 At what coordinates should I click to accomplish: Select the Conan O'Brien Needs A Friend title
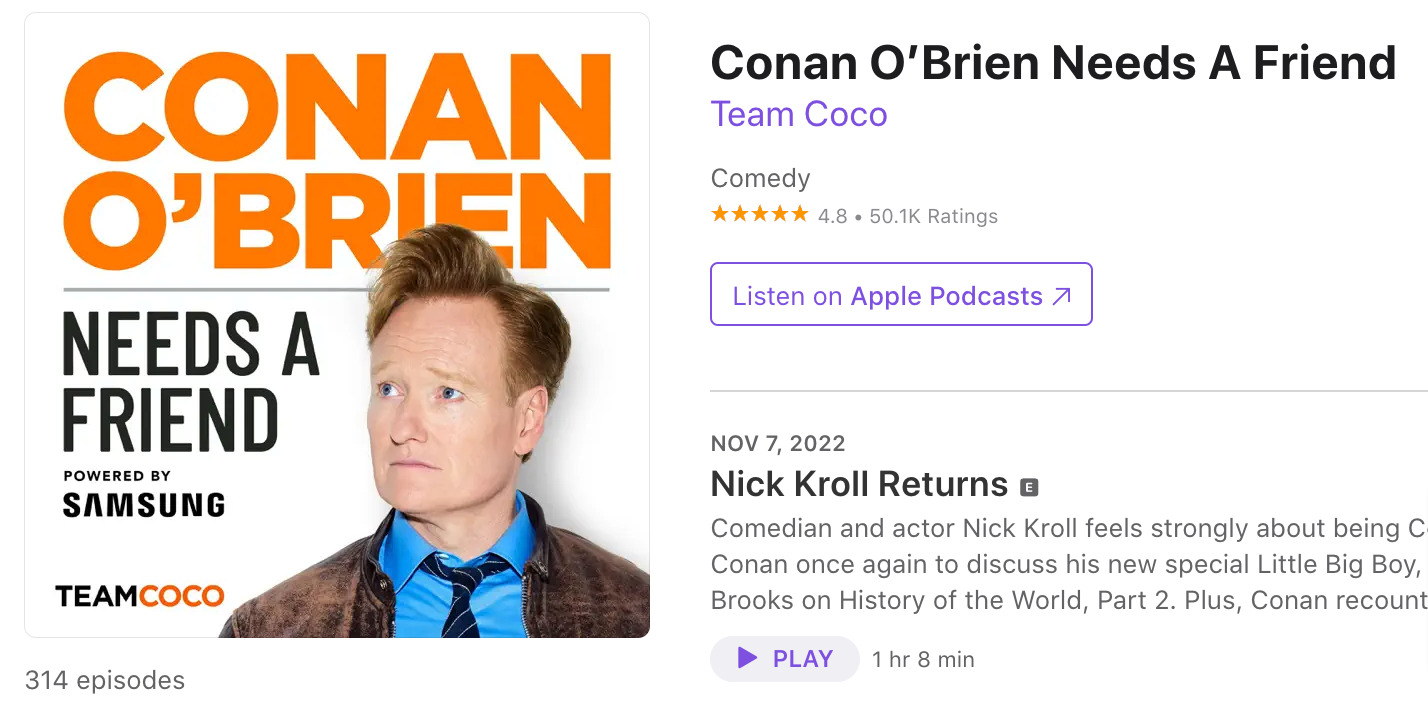[x=1053, y=62]
